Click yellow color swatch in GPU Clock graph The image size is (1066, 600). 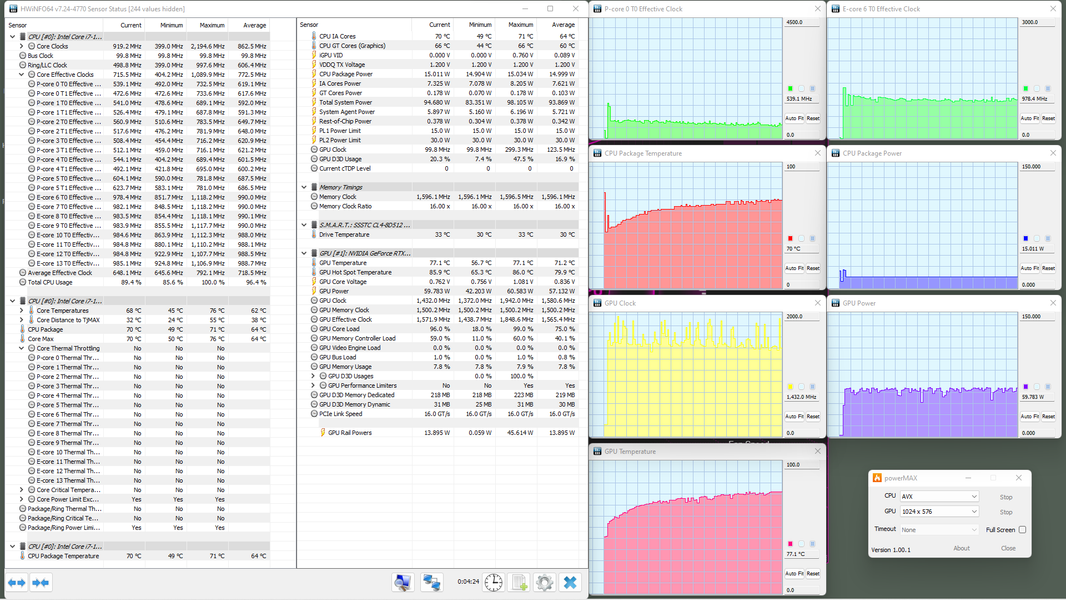point(790,387)
